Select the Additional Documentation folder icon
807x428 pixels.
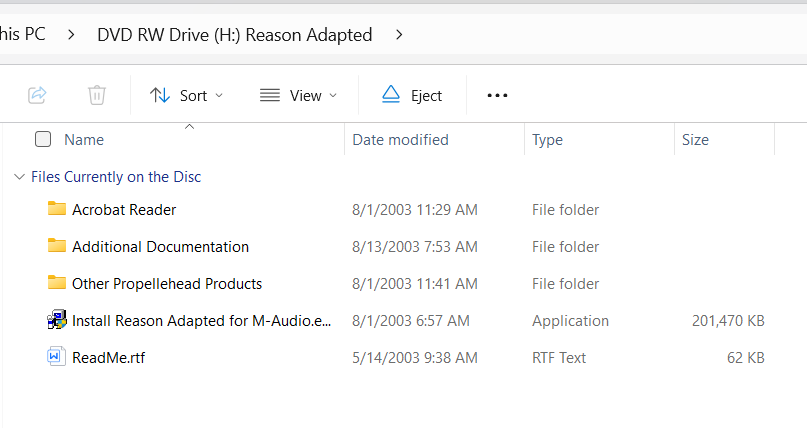pos(57,245)
